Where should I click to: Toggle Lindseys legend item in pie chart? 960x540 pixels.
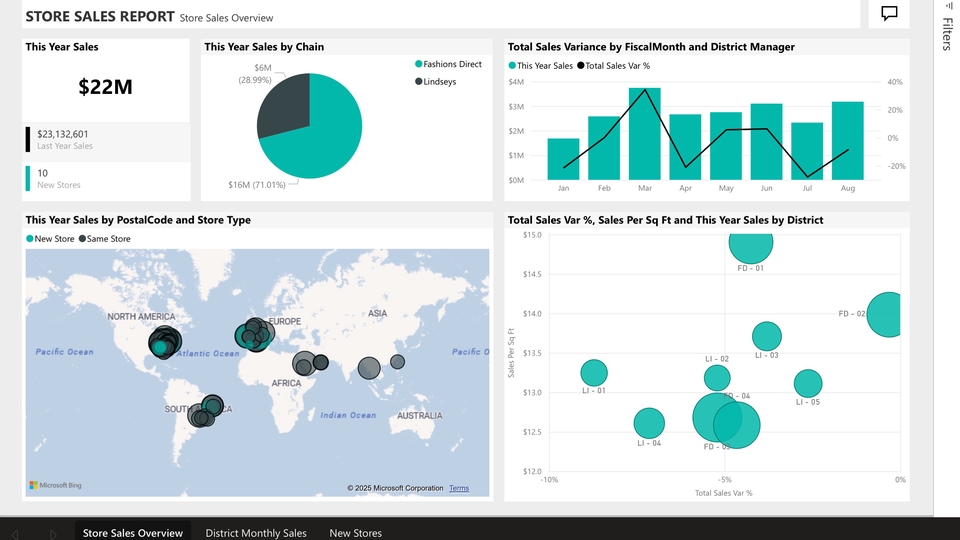coord(435,81)
